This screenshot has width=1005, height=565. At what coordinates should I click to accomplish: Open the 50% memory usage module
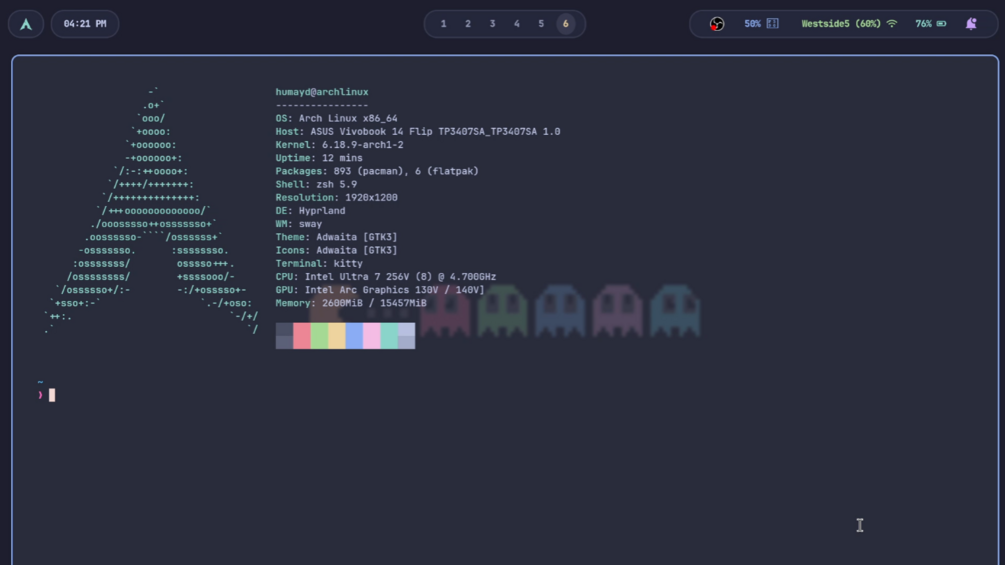coord(761,24)
